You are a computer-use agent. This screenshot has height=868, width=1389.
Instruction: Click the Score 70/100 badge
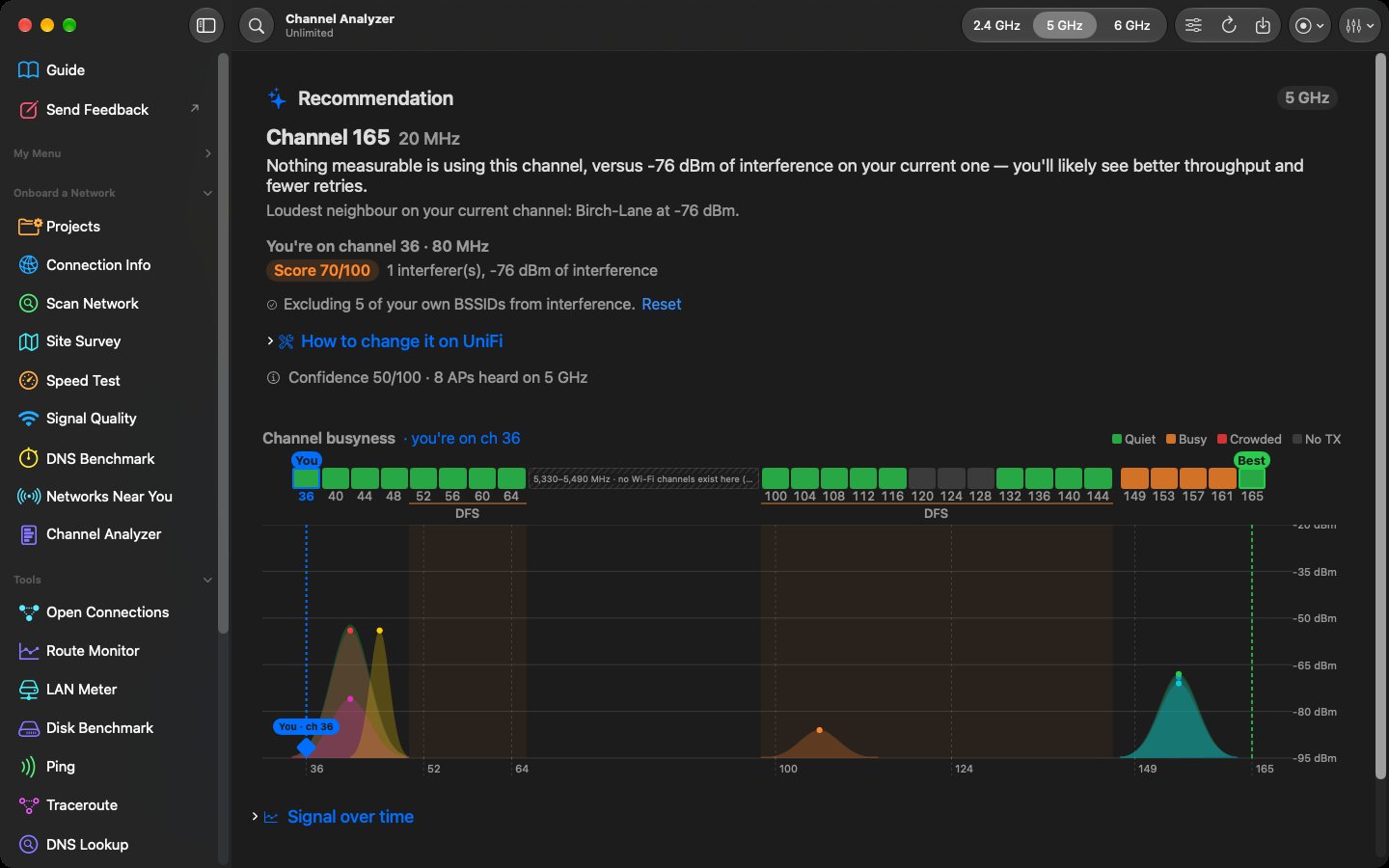[x=322, y=271]
